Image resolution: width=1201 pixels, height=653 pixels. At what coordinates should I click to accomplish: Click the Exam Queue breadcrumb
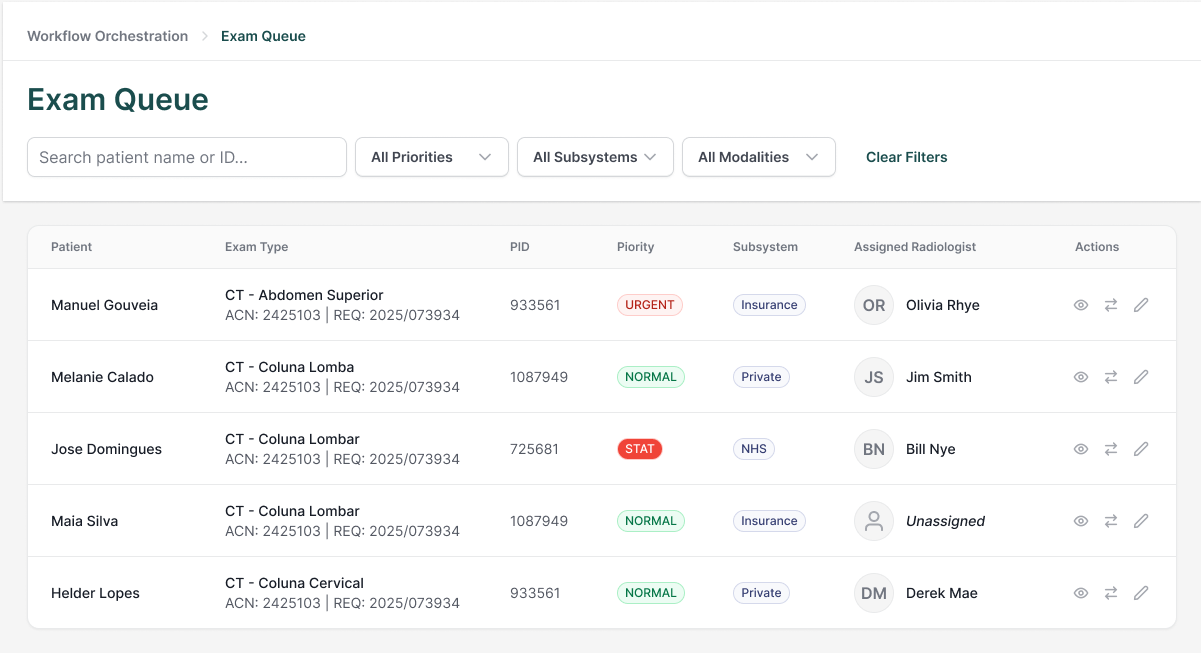point(263,36)
